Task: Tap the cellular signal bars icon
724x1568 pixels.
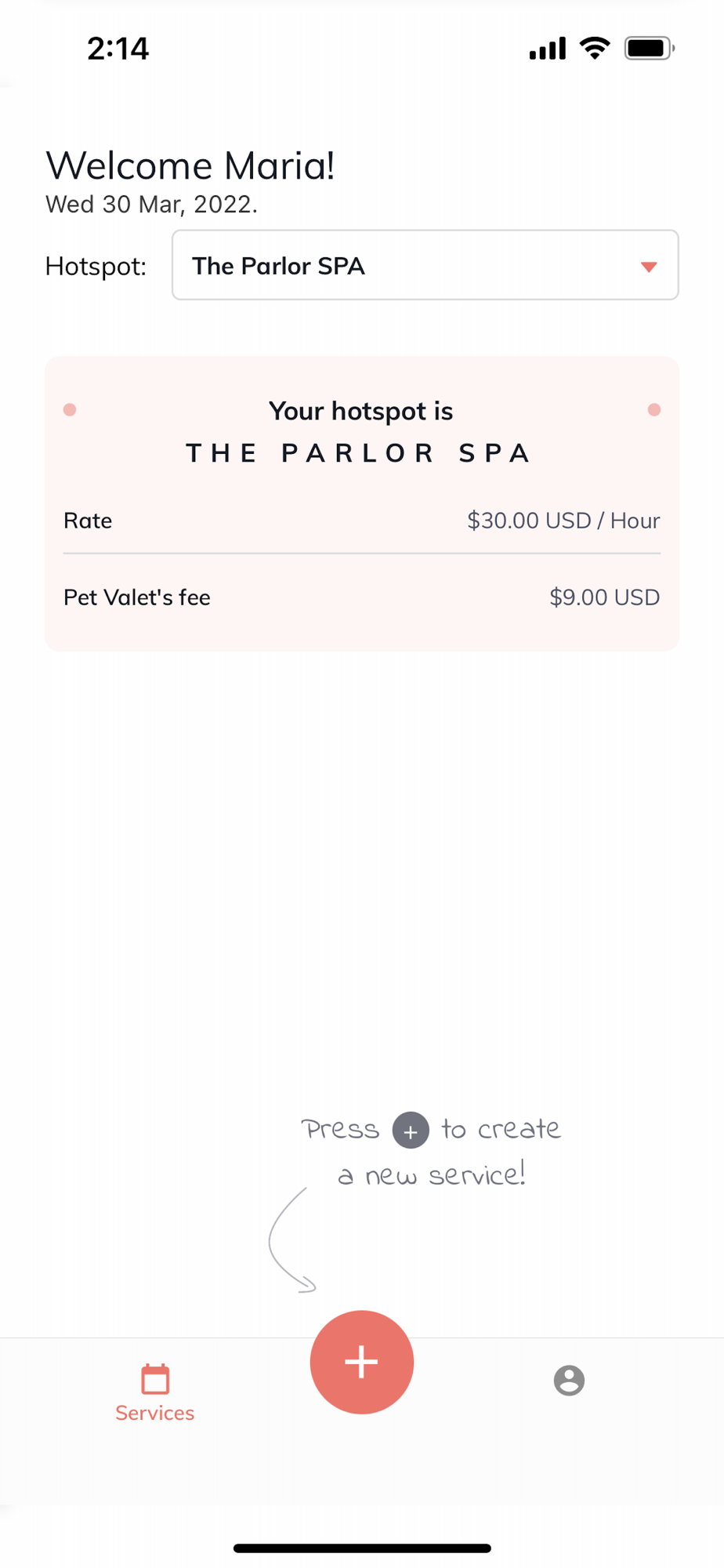Action: click(547, 49)
